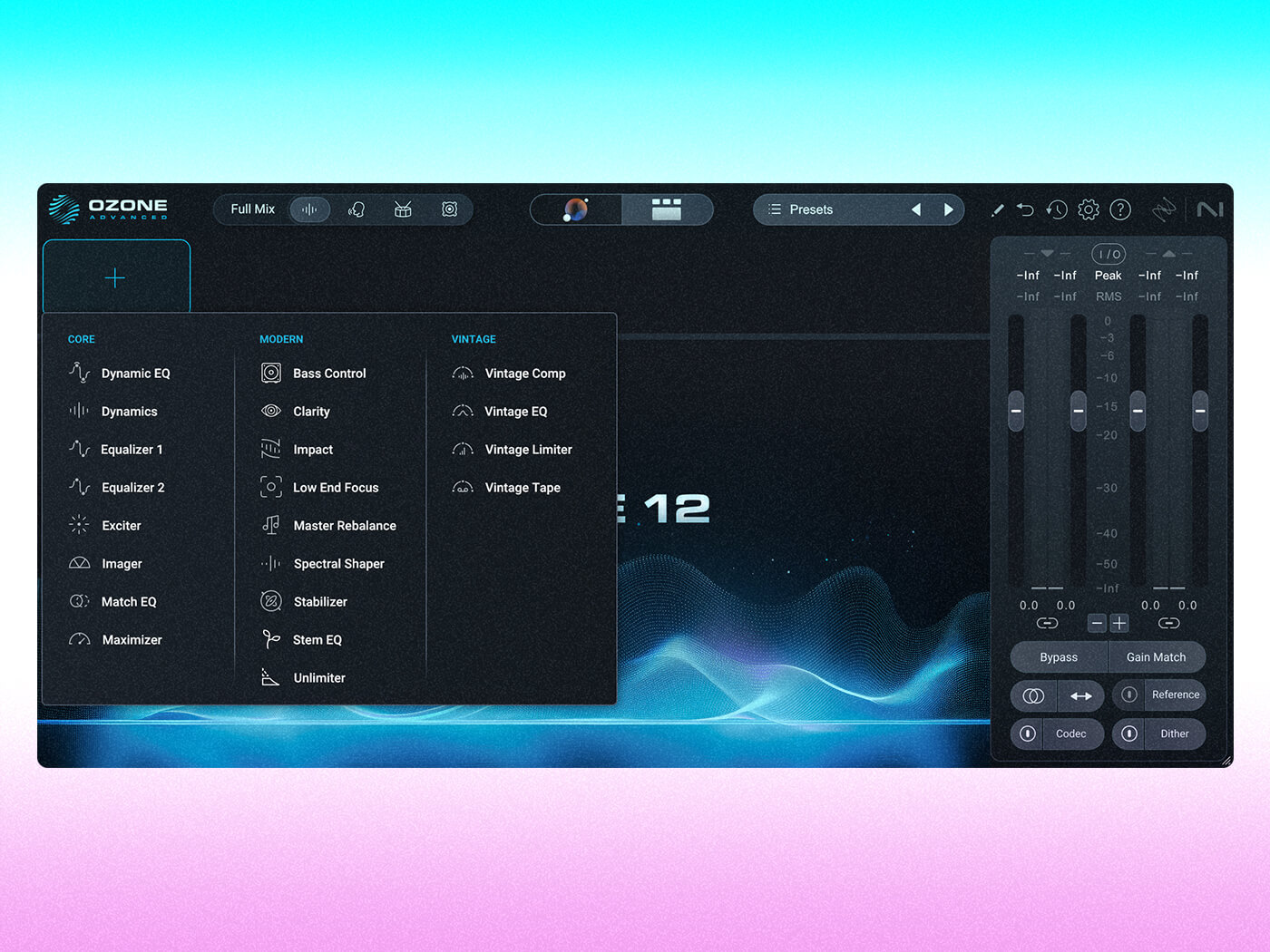Viewport: 1270px width, 952px height.
Task: Choose Maximizer from the Core list
Action: (x=132, y=640)
